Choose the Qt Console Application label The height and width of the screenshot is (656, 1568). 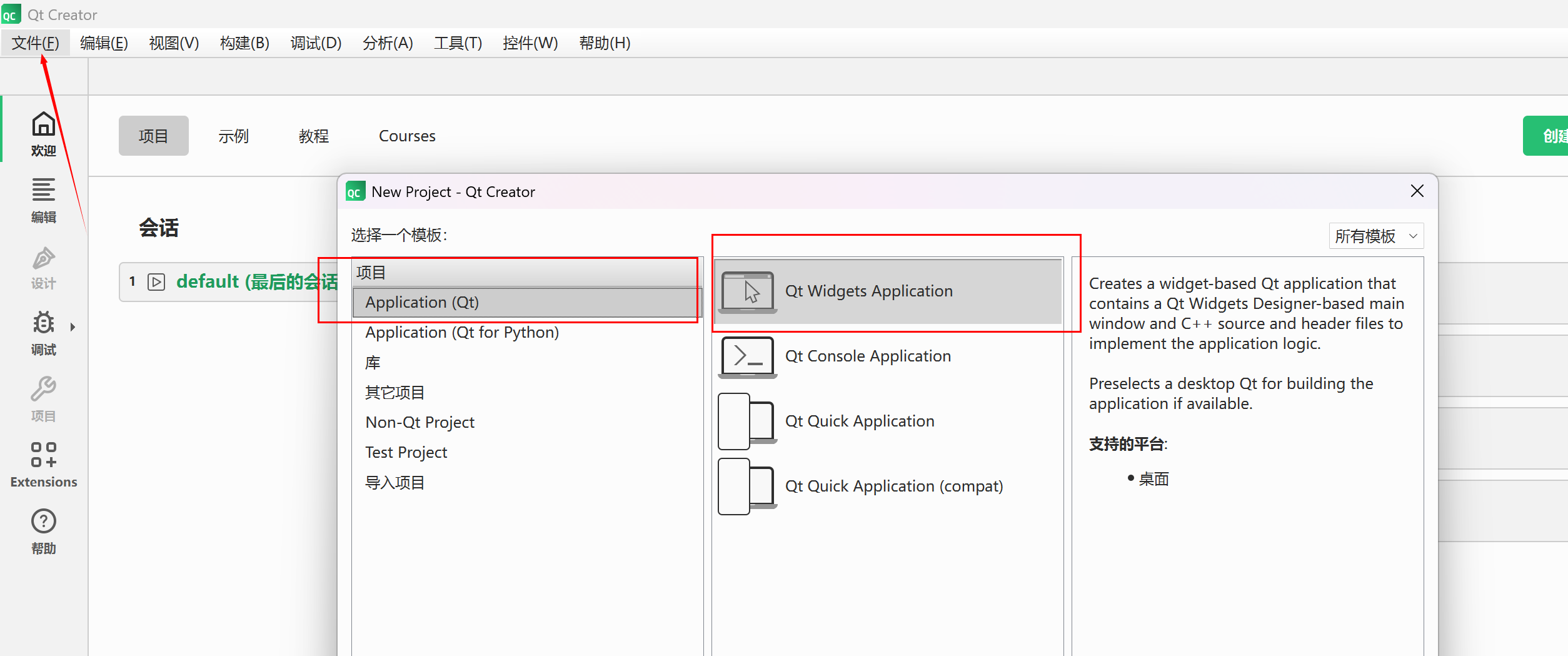[x=868, y=356]
